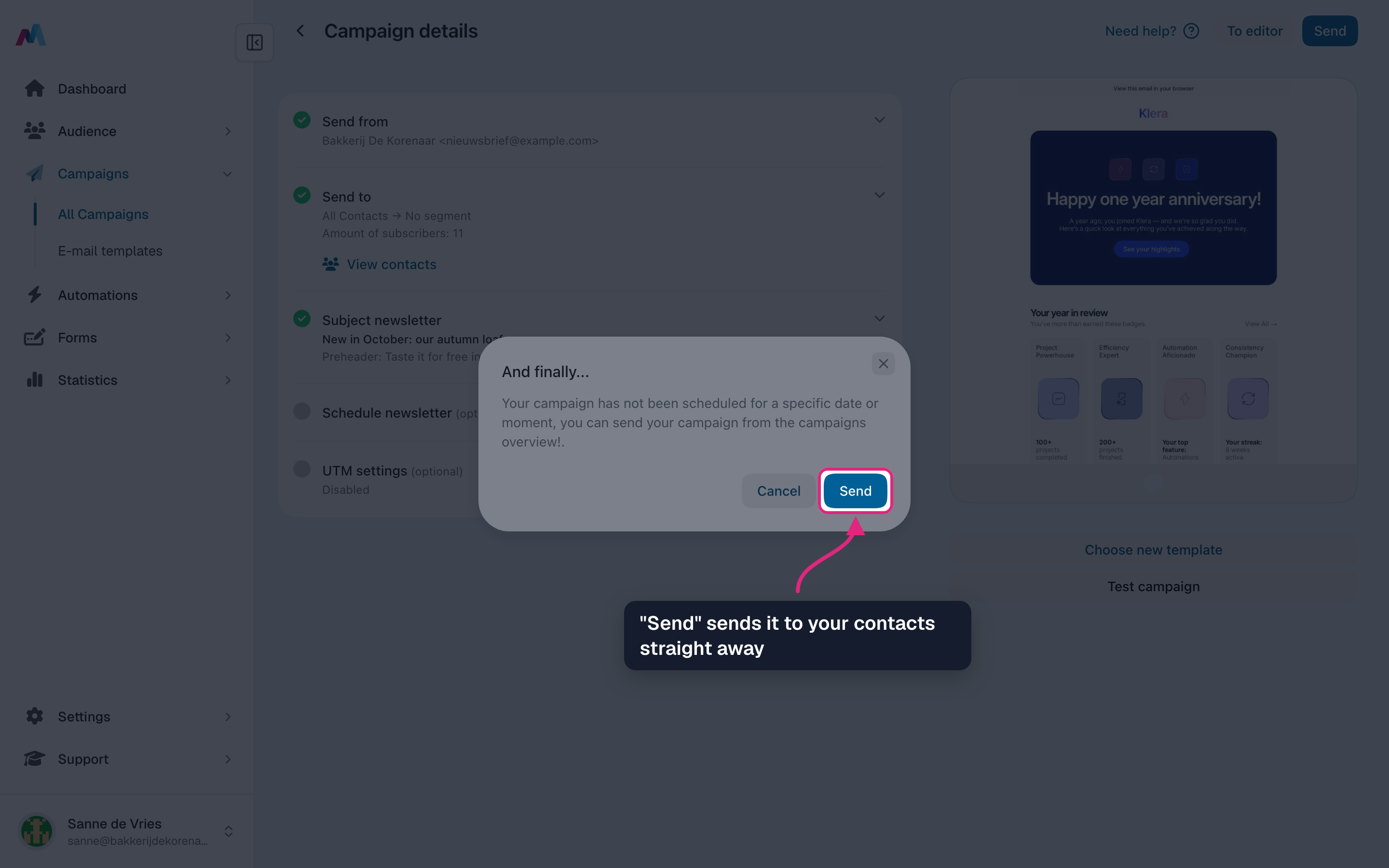
Task: Click the Send to green checkmark
Action: tap(302, 195)
